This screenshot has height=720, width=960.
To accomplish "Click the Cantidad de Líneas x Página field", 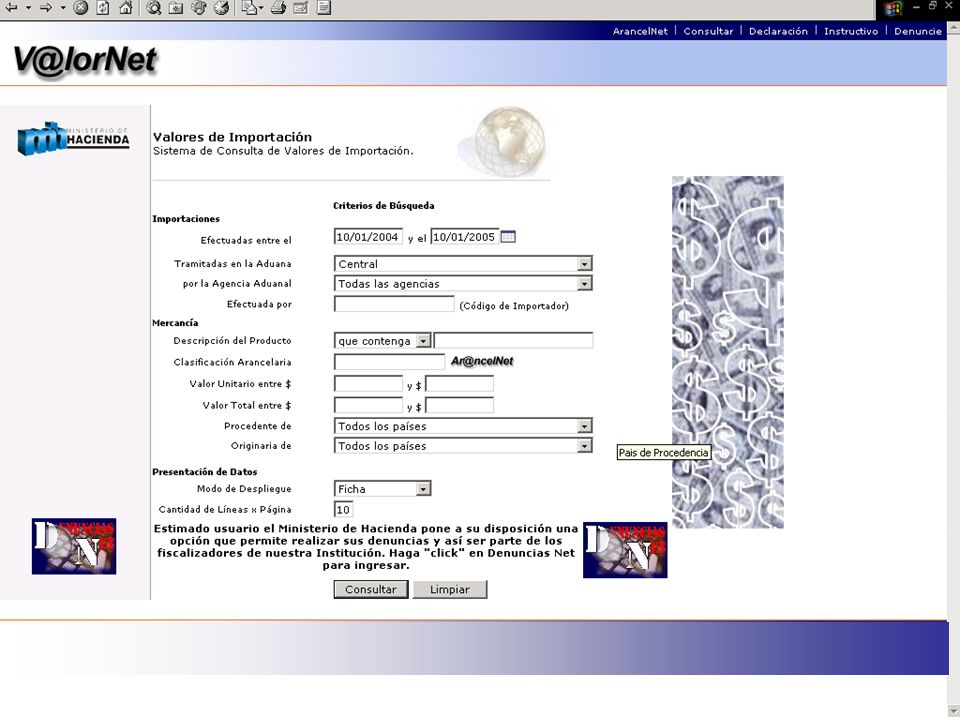I will tap(343, 509).
